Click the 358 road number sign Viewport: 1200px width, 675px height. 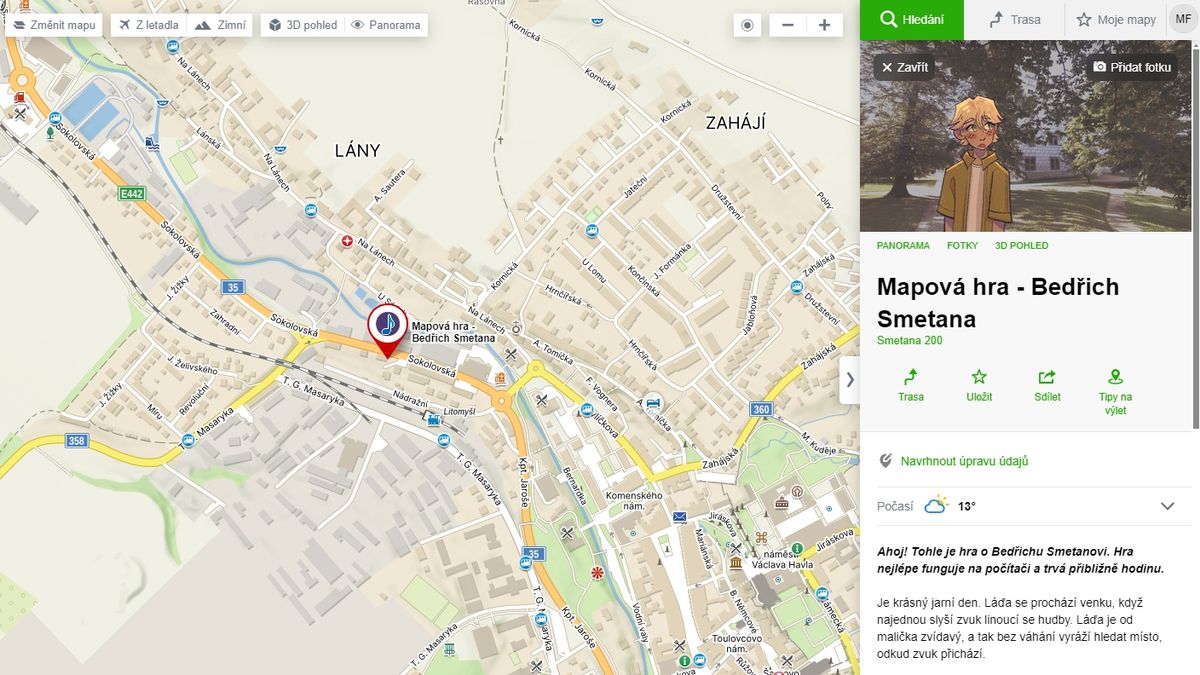tap(76, 440)
